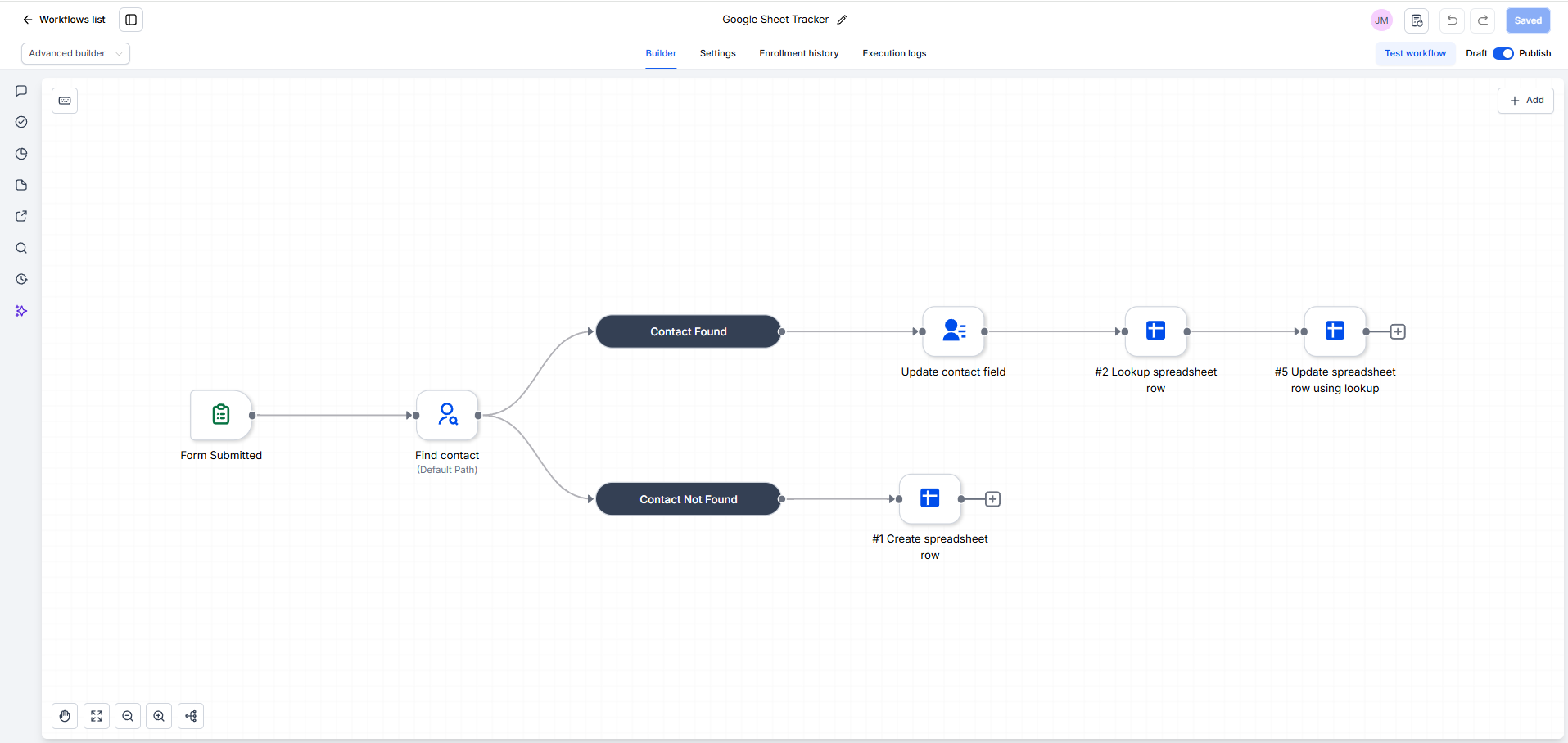This screenshot has width=1568, height=743.
Task: Open the Execution logs tab
Action: click(x=894, y=53)
